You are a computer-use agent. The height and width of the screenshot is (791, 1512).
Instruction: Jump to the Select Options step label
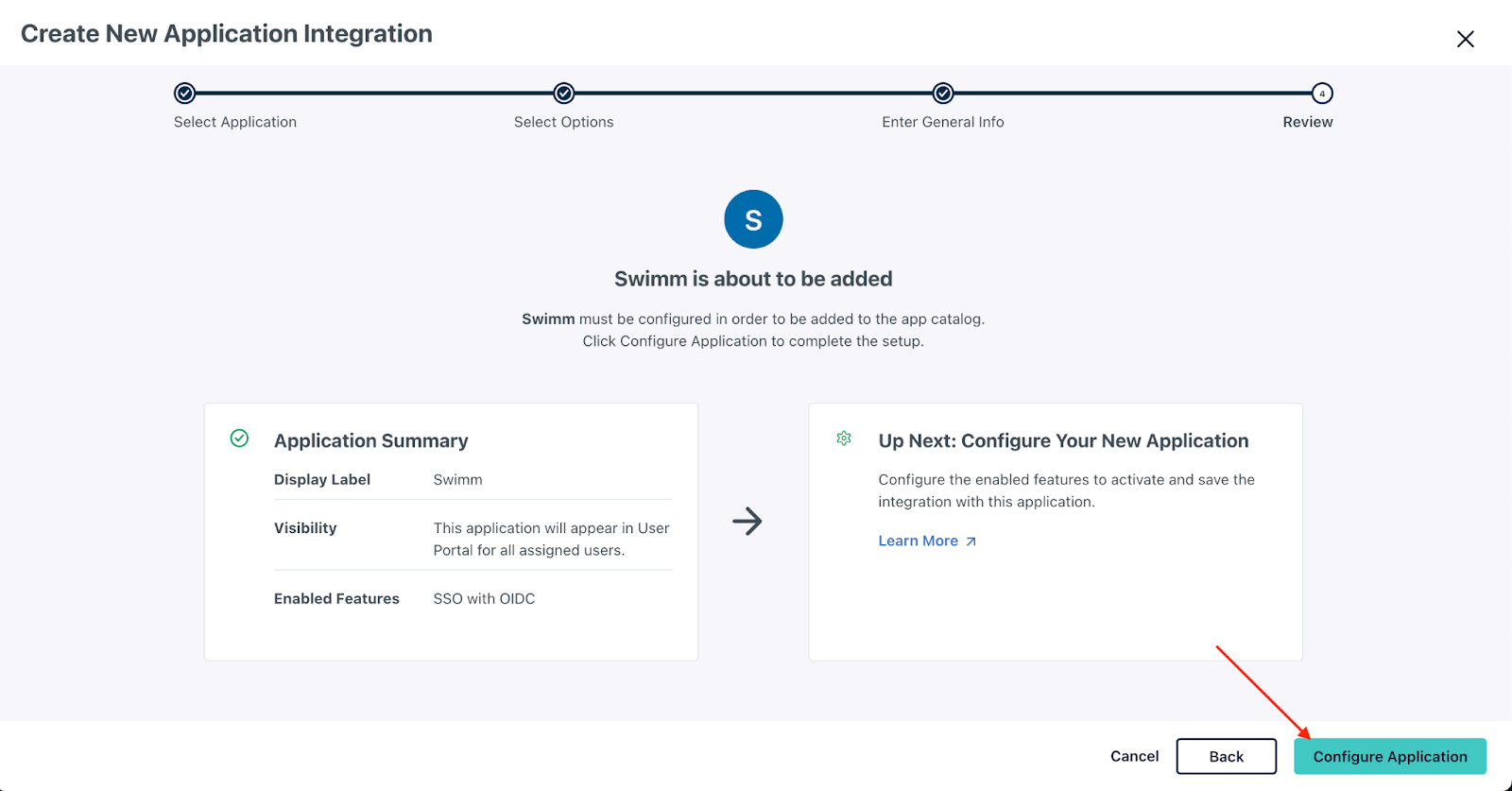[x=564, y=122]
